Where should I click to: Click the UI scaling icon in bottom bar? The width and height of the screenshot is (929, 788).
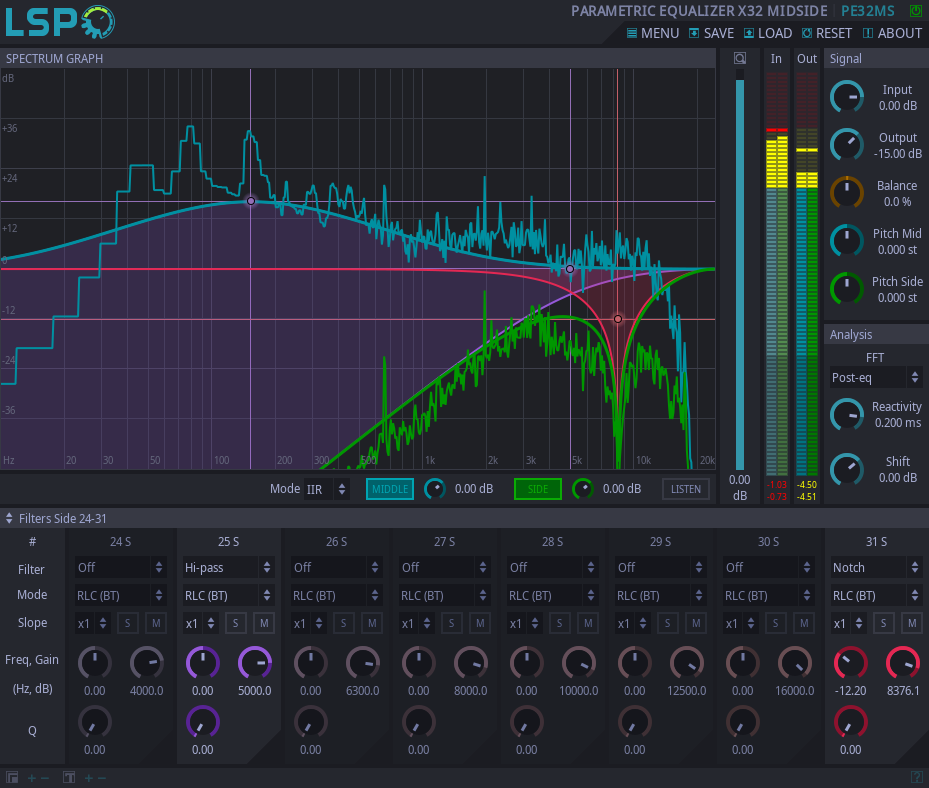pos(12,777)
